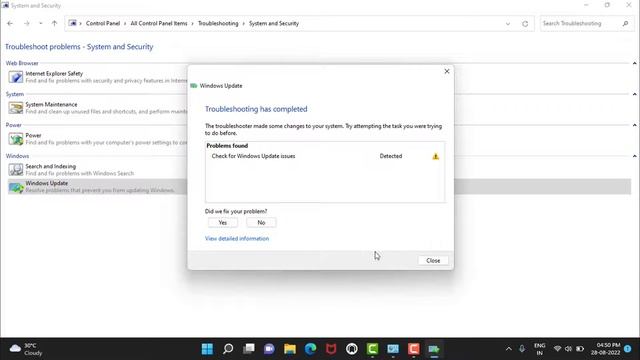Screen dimensions: 640x360
Task: Collapse the Power section
Action: point(634,125)
